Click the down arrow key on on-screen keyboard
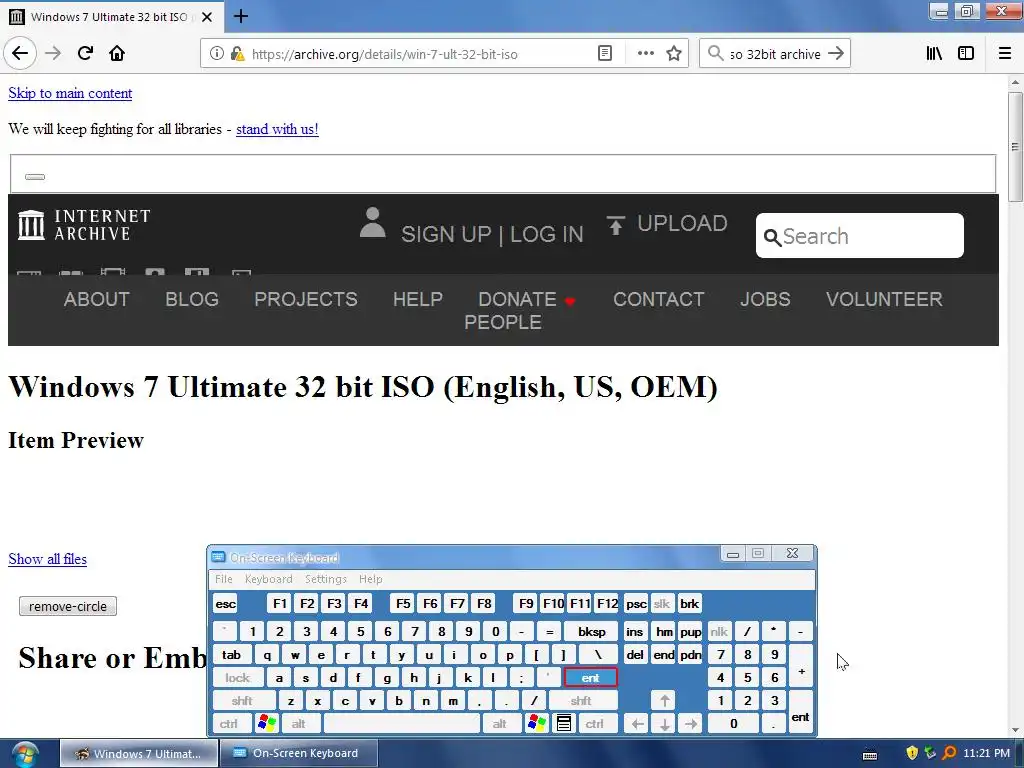 point(664,724)
